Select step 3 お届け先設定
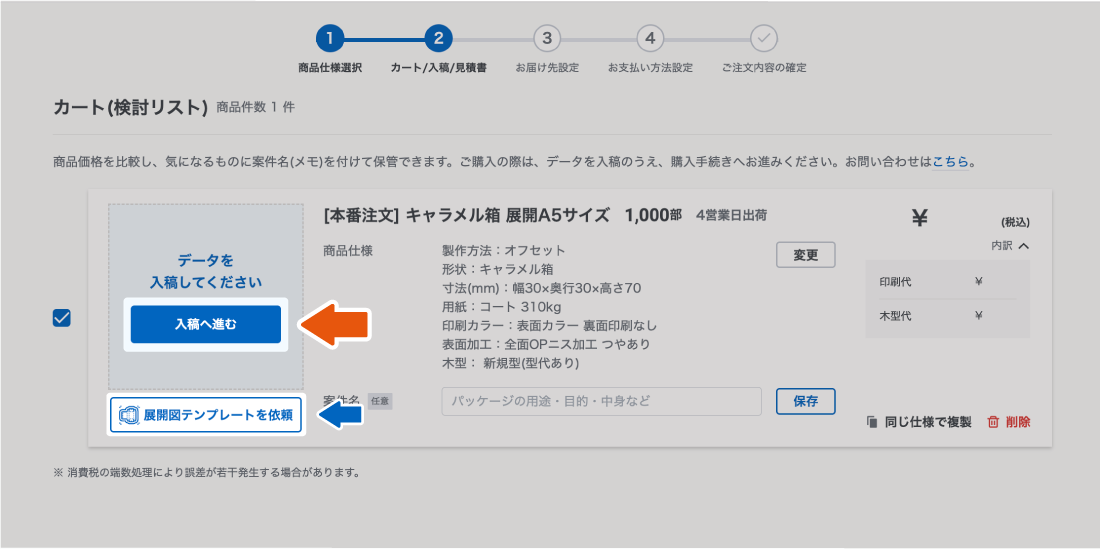Viewport: 1100px width, 549px height. (547, 39)
